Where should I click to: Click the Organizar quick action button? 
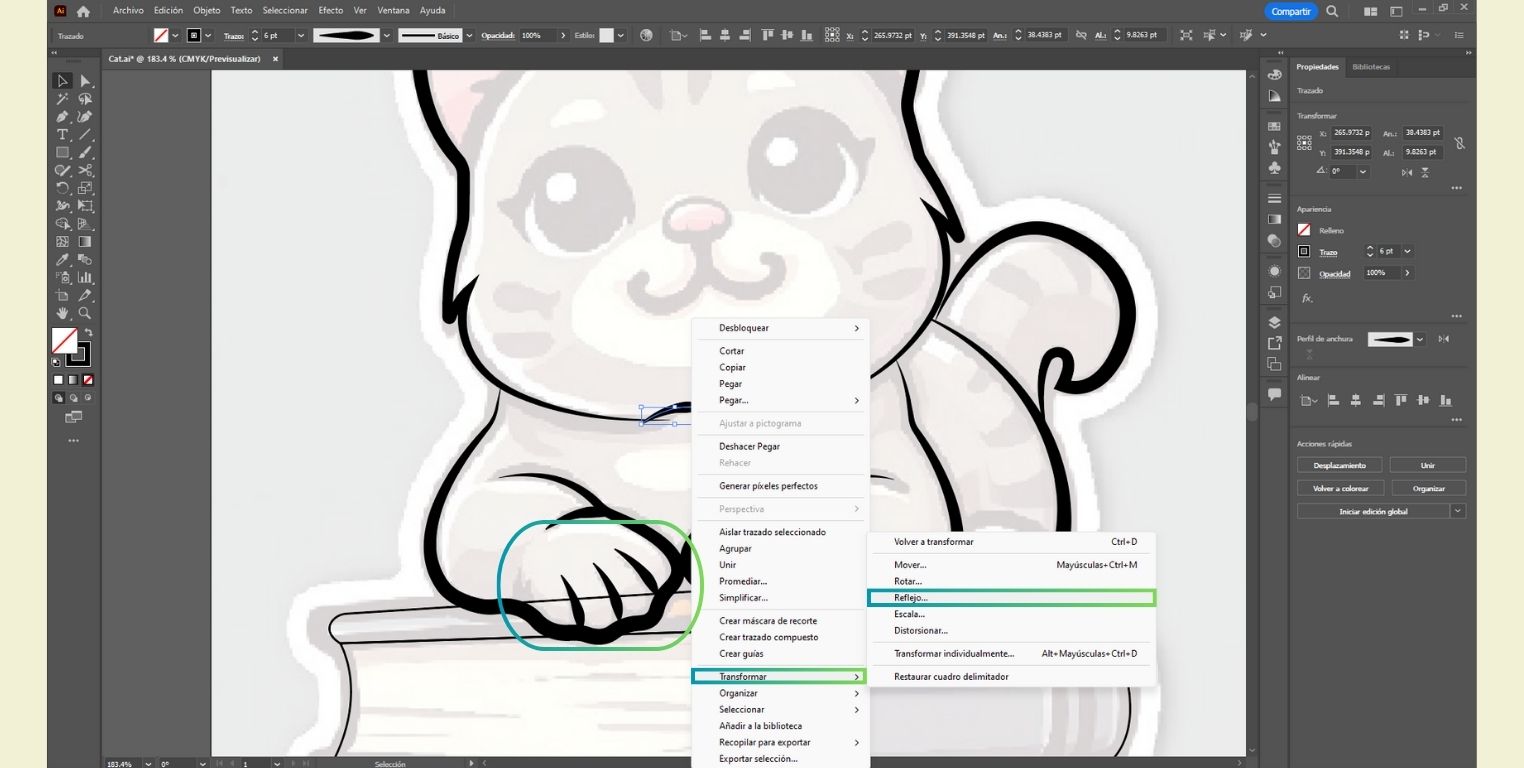(x=1427, y=488)
